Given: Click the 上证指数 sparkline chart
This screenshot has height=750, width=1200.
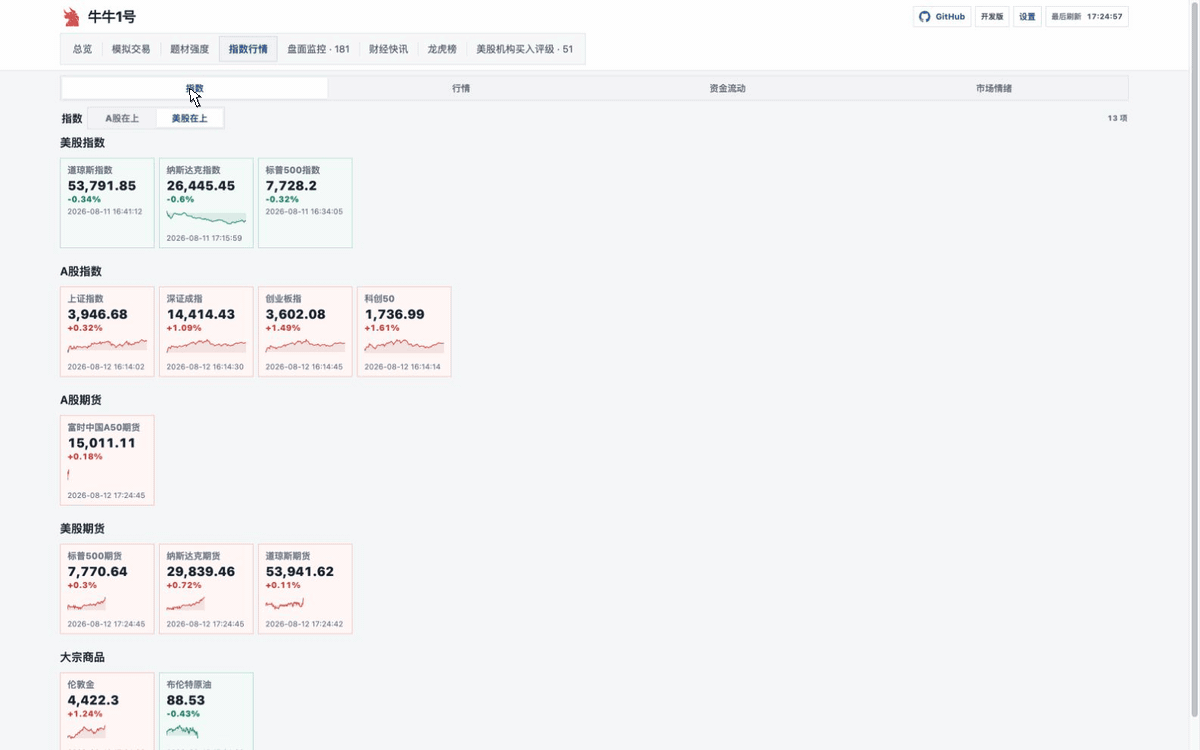Looking at the screenshot, I should point(107,346).
